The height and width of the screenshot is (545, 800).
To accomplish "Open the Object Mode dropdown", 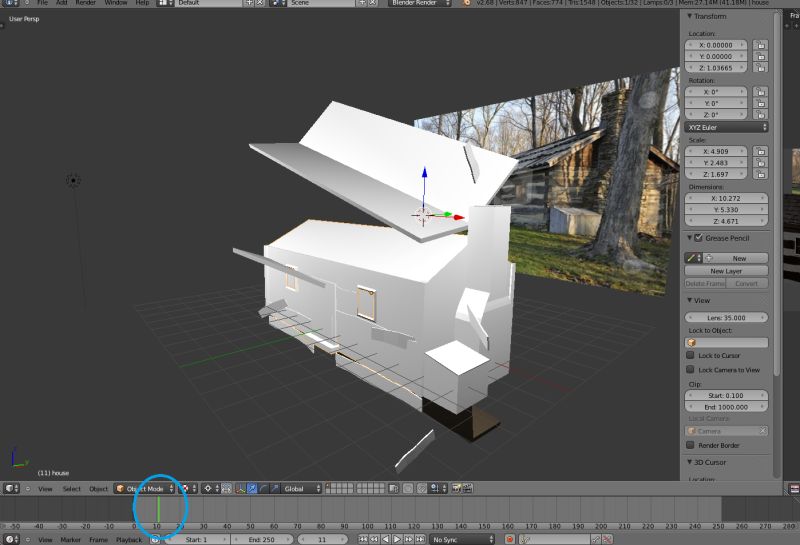I will pos(144,488).
